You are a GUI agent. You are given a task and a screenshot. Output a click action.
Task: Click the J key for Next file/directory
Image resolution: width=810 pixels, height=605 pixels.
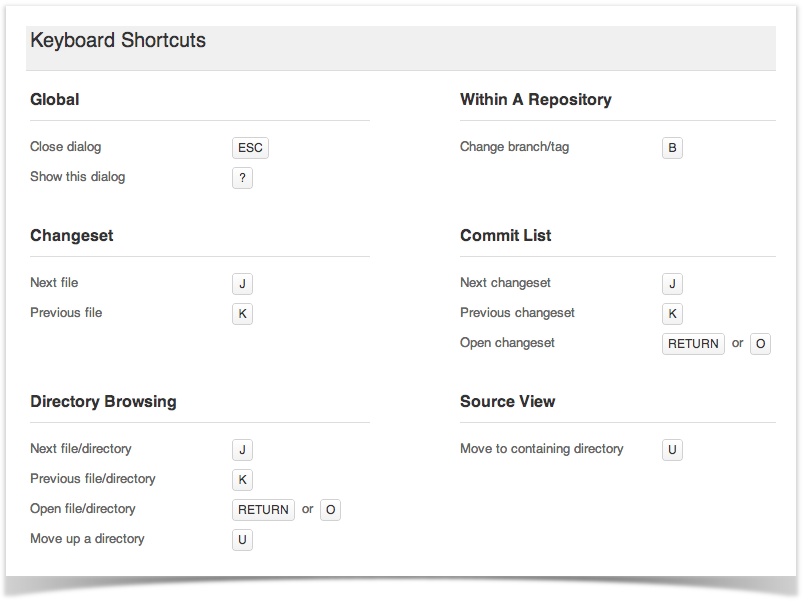(242, 449)
